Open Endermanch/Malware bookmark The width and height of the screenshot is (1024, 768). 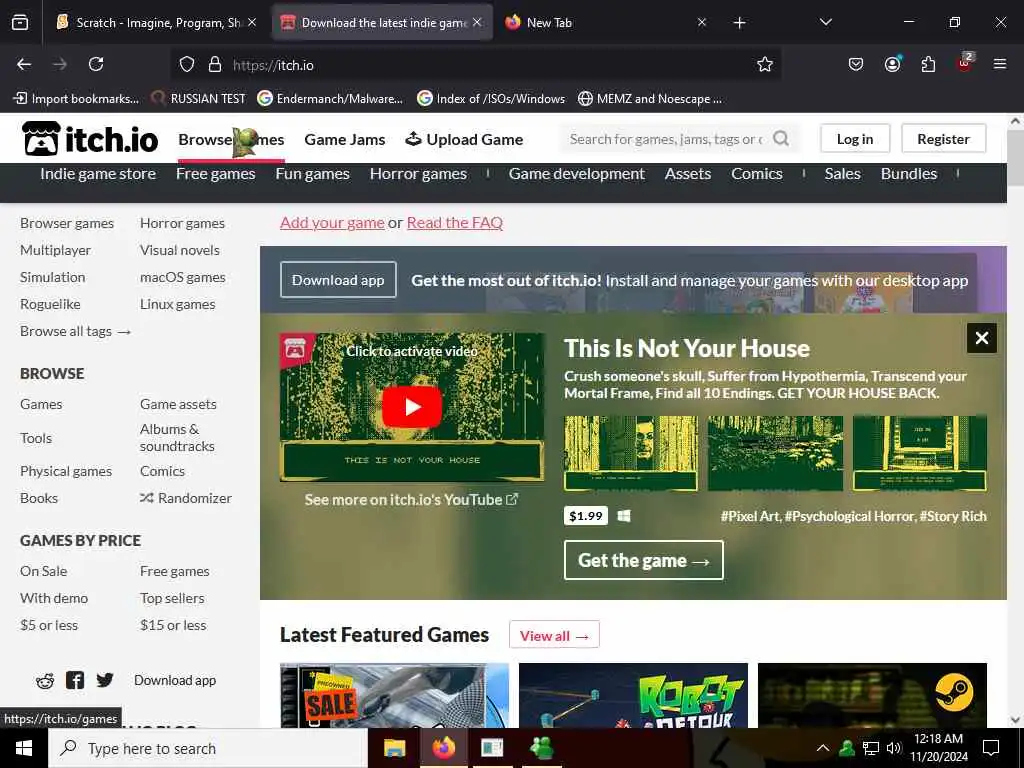pyautogui.click(x=330, y=99)
